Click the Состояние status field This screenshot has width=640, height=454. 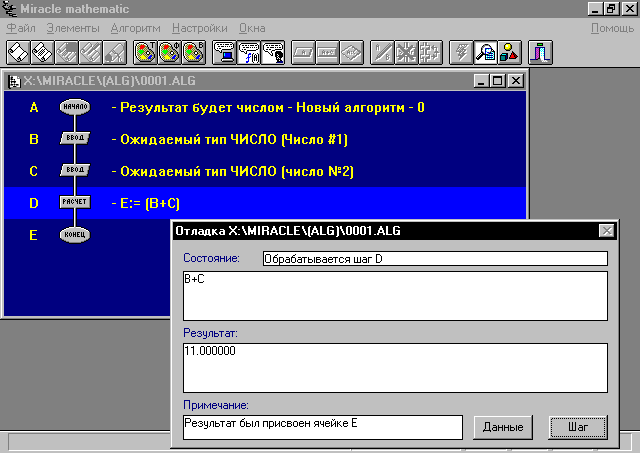point(434,259)
